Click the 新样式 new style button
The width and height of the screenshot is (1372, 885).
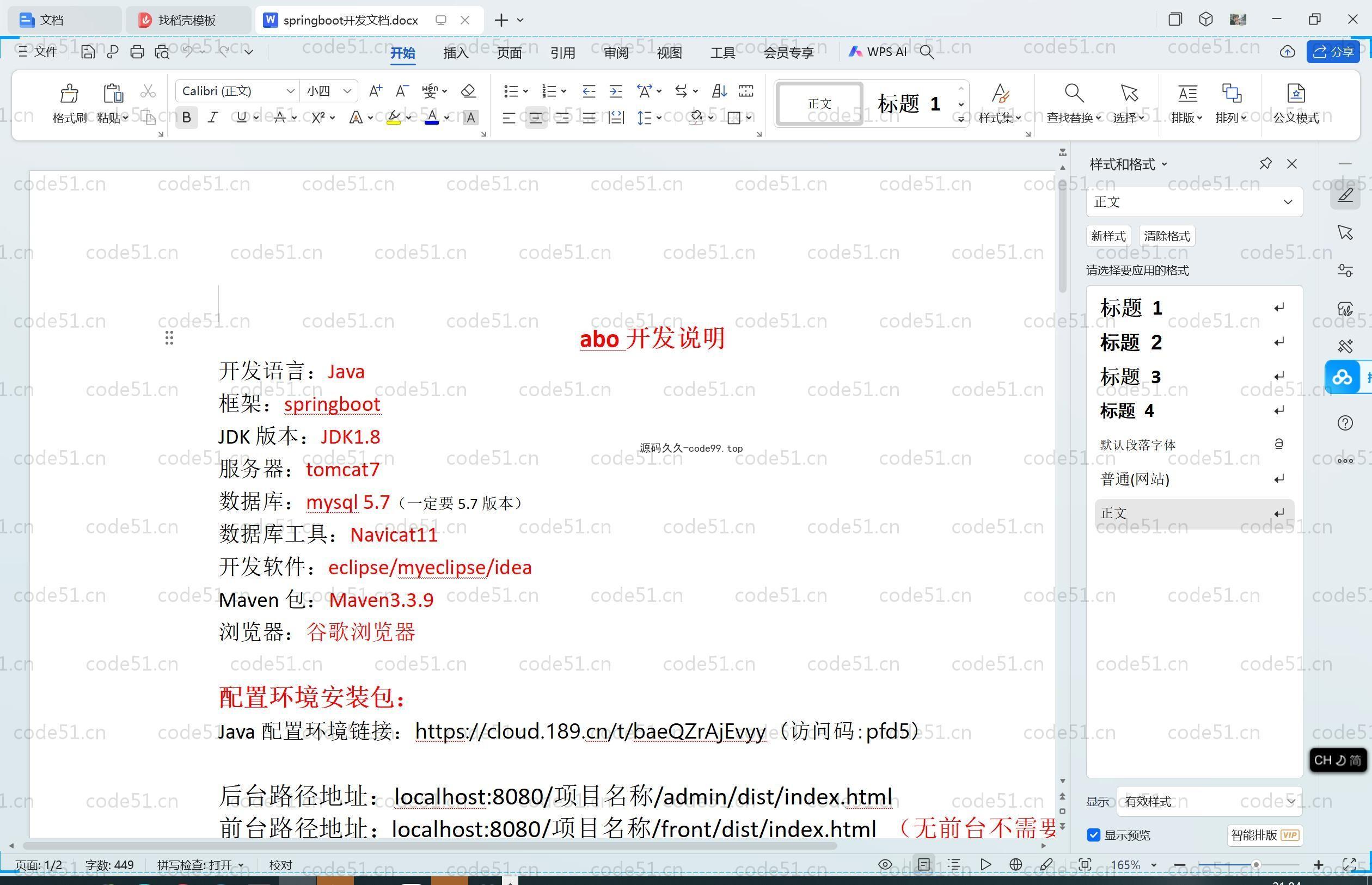click(1107, 236)
